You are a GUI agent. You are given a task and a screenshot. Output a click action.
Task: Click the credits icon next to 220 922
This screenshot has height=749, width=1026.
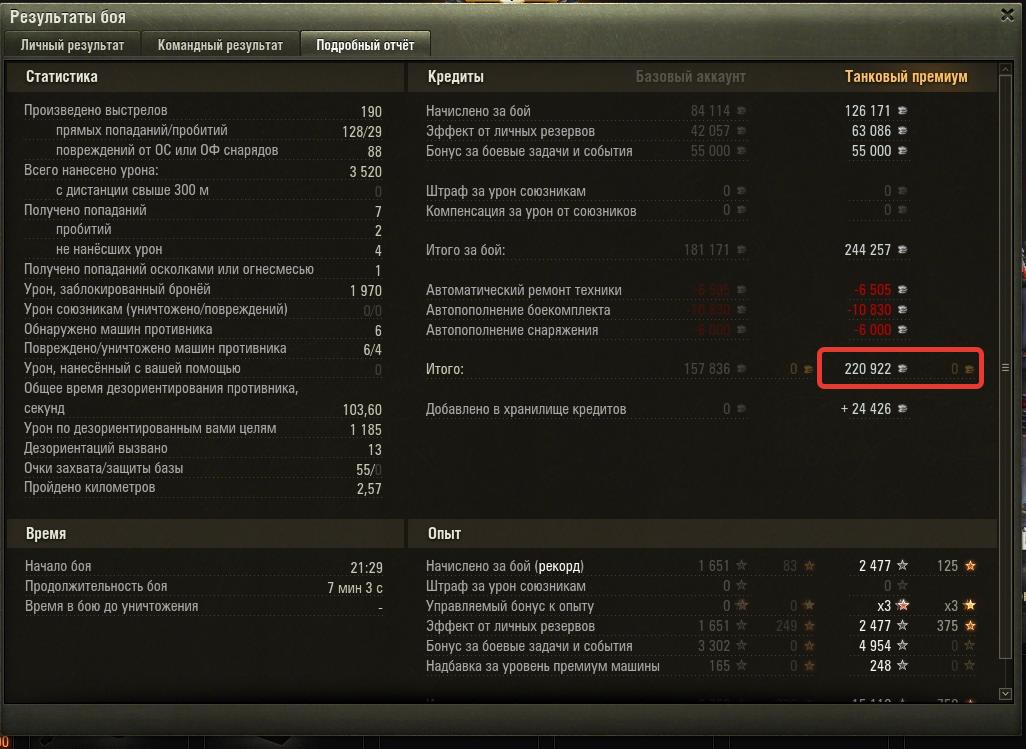[902, 368]
